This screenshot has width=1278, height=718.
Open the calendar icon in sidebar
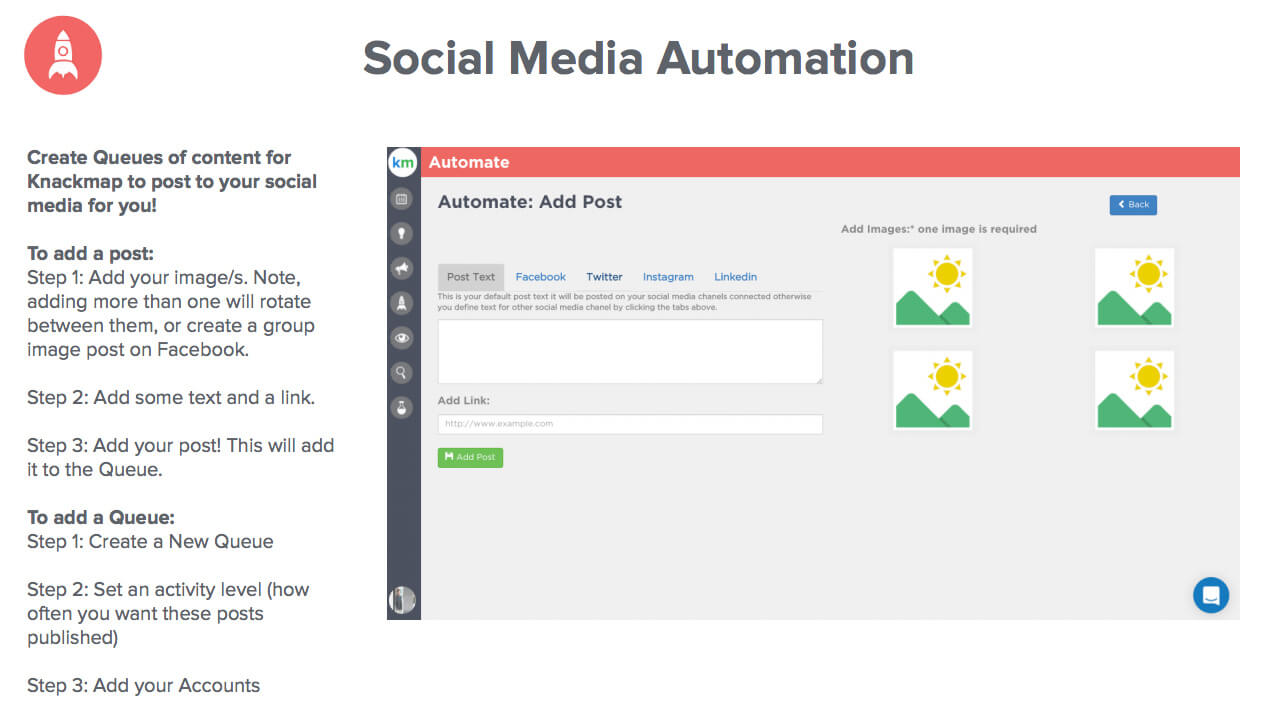pos(402,199)
